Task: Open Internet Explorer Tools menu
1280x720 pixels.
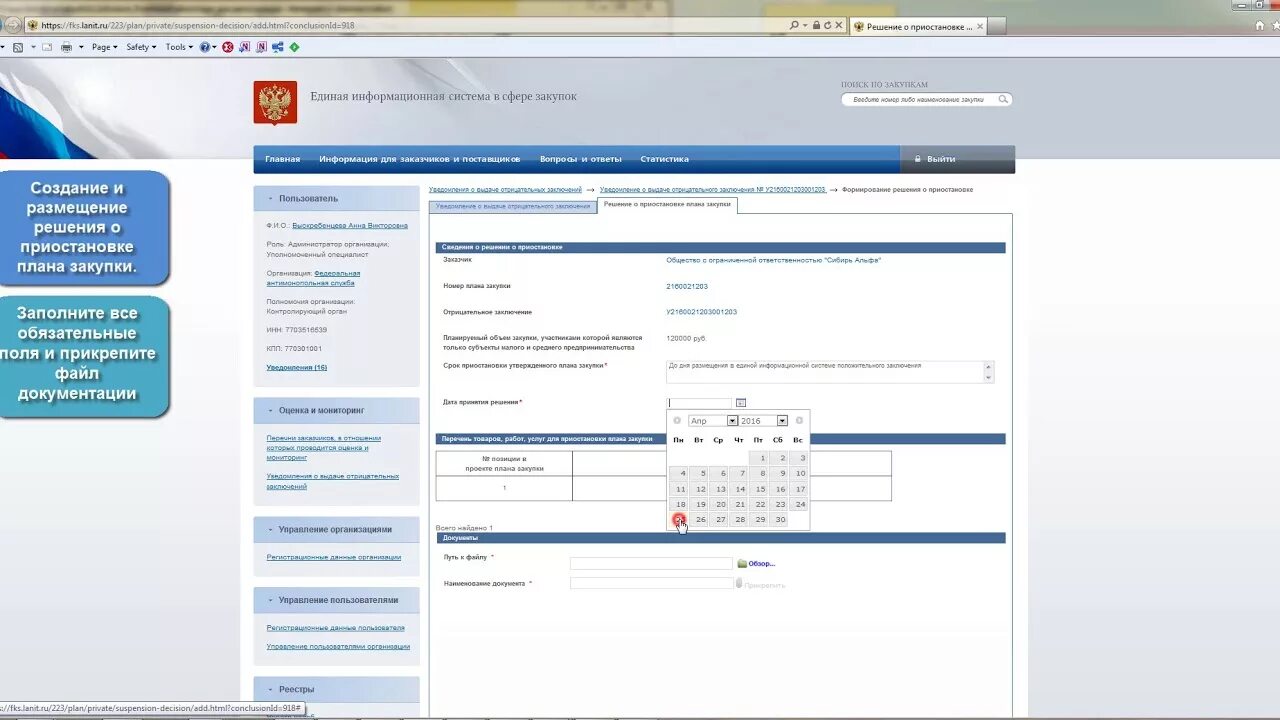Action: click(x=179, y=47)
